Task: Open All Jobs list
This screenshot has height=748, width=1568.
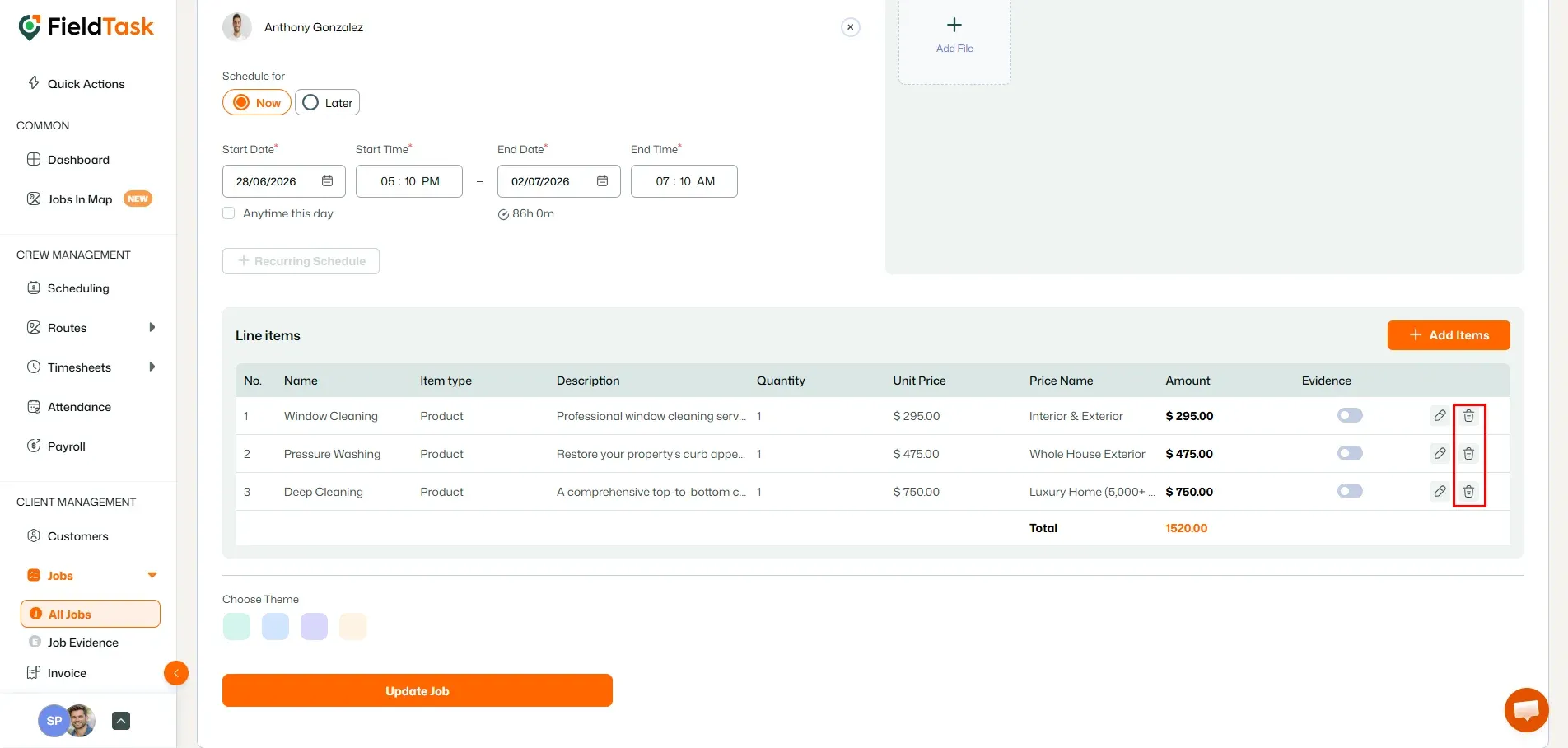Action: [91, 614]
